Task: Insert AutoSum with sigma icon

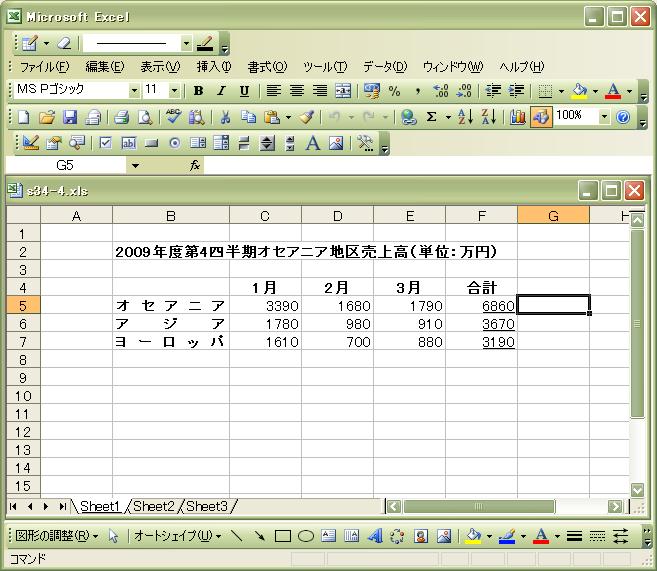Action: pyautogui.click(x=431, y=117)
